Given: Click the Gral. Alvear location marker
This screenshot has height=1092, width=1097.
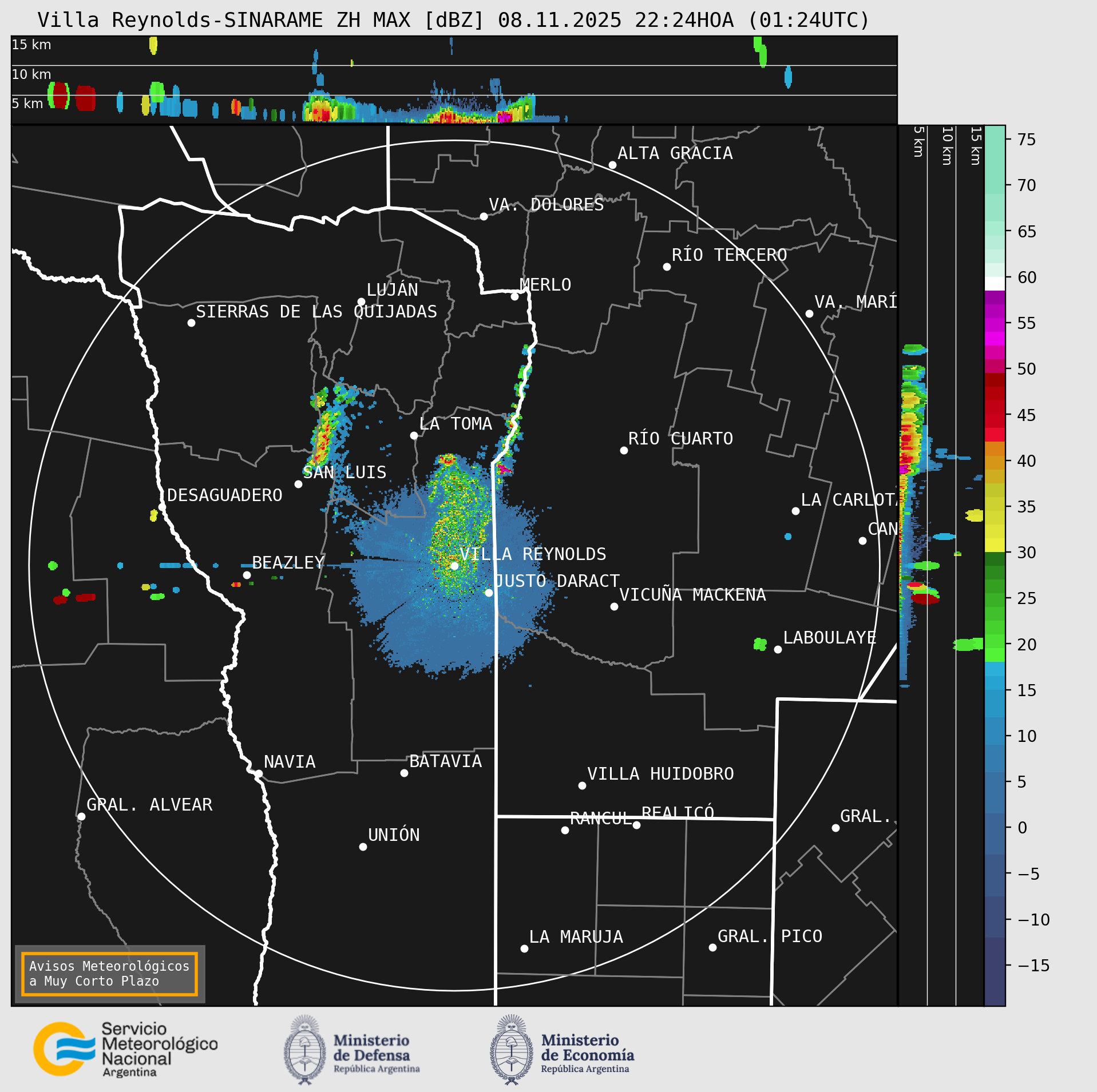Looking at the screenshot, I should tap(81, 816).
